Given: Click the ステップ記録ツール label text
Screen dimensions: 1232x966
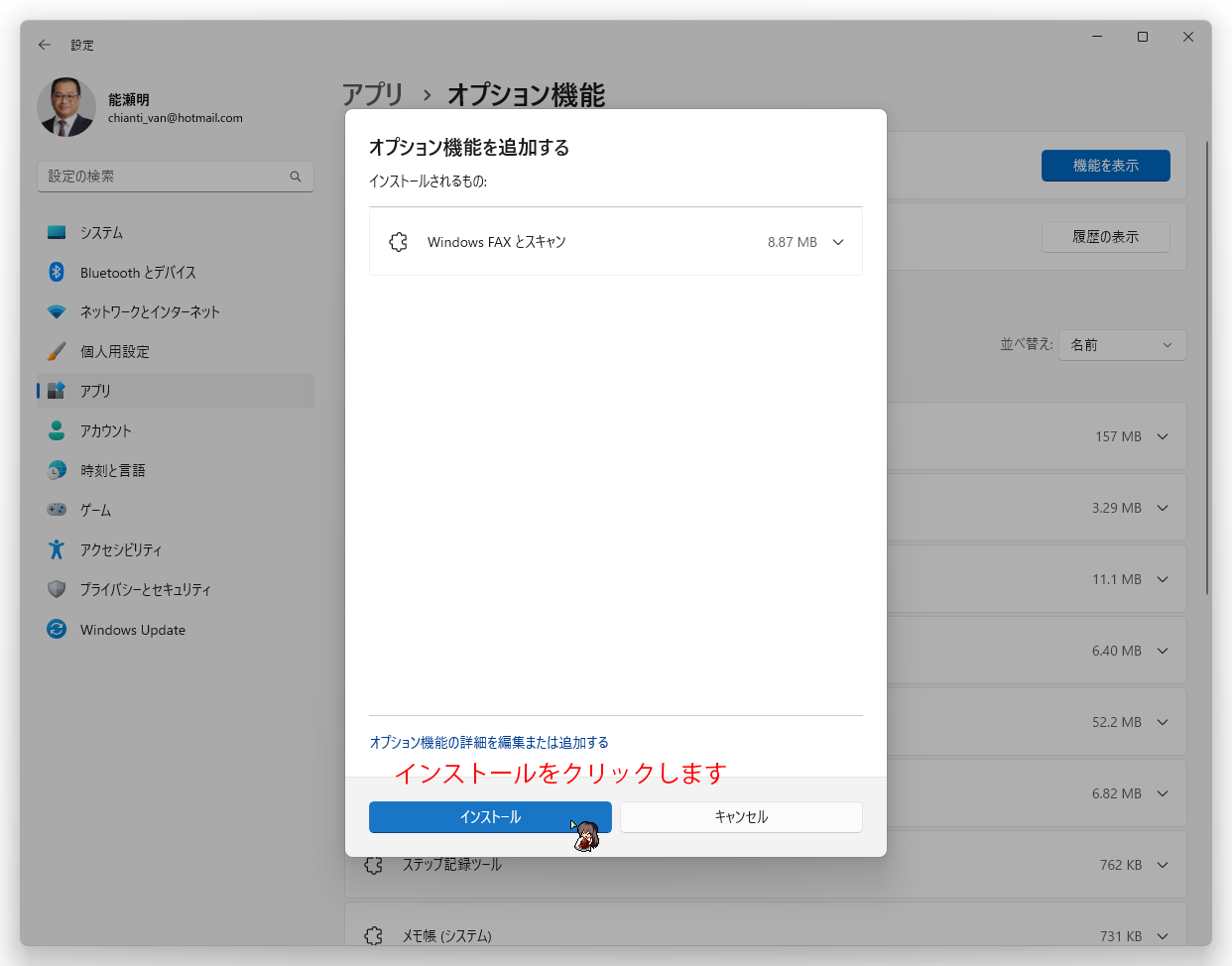Looking at the screenshot, I should (x=452, y=865).
